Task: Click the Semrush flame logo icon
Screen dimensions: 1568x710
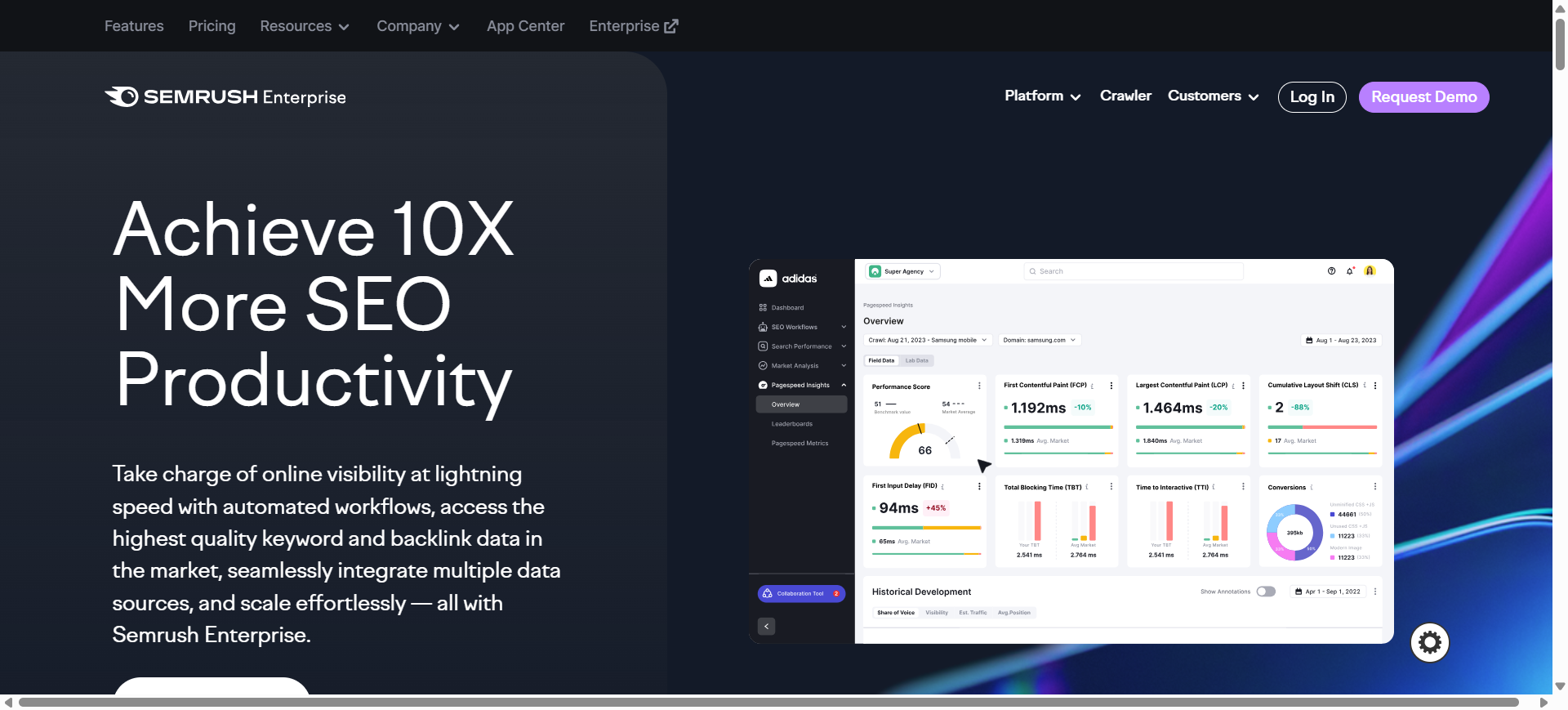Action: click(x=122, y=96)
